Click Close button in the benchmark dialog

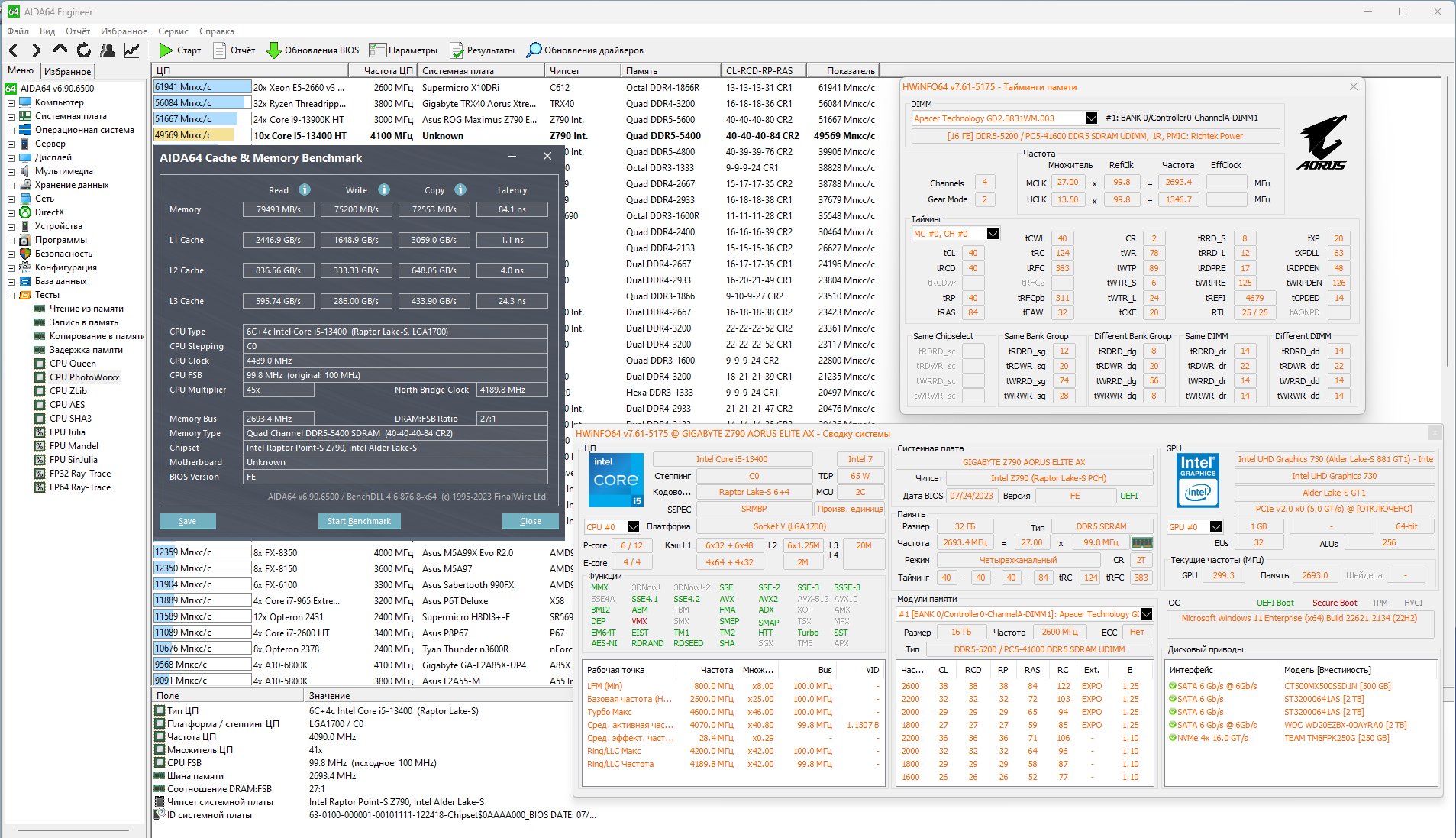tap(531, 521)
